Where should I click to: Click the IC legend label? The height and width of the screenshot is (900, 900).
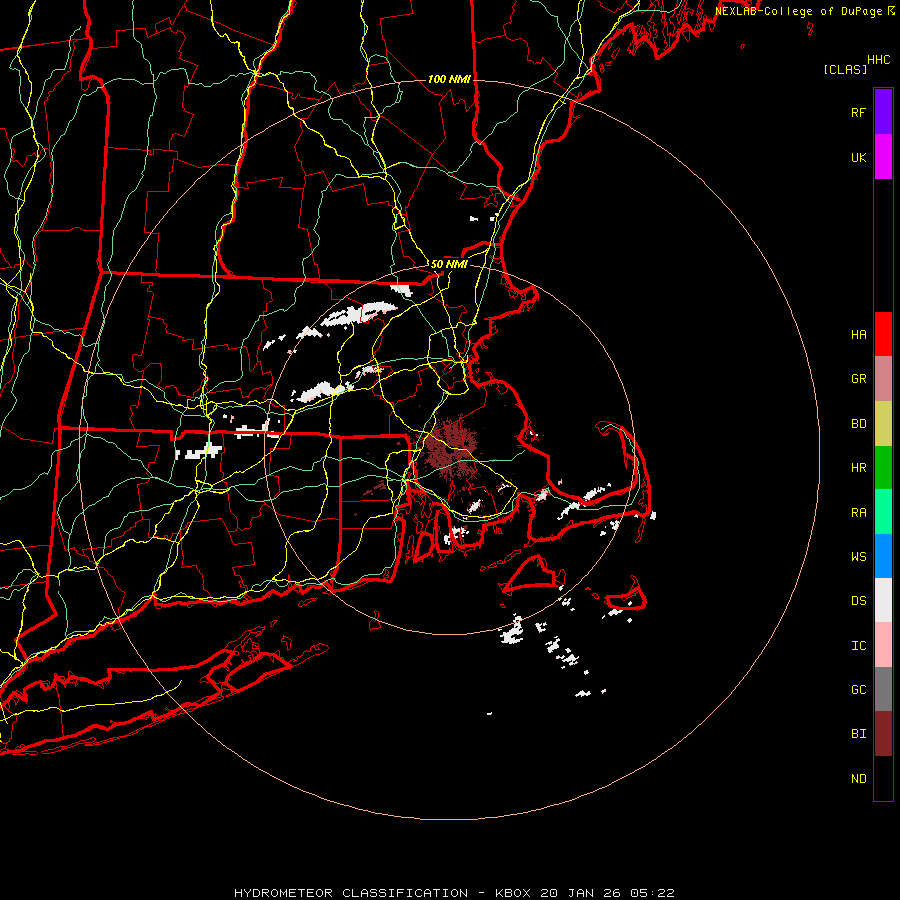858,646
